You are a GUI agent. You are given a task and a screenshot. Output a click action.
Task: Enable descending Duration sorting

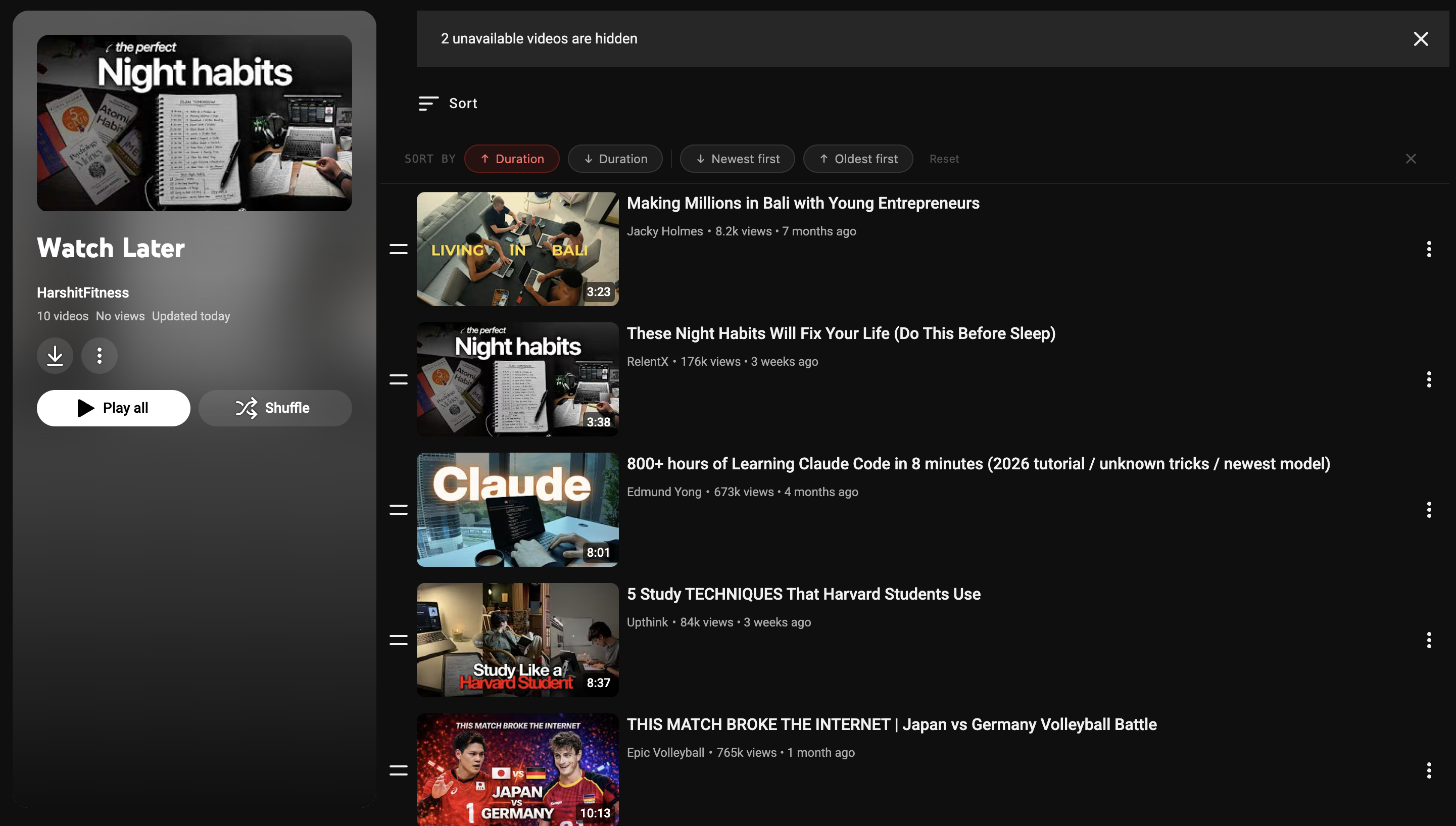615,158
